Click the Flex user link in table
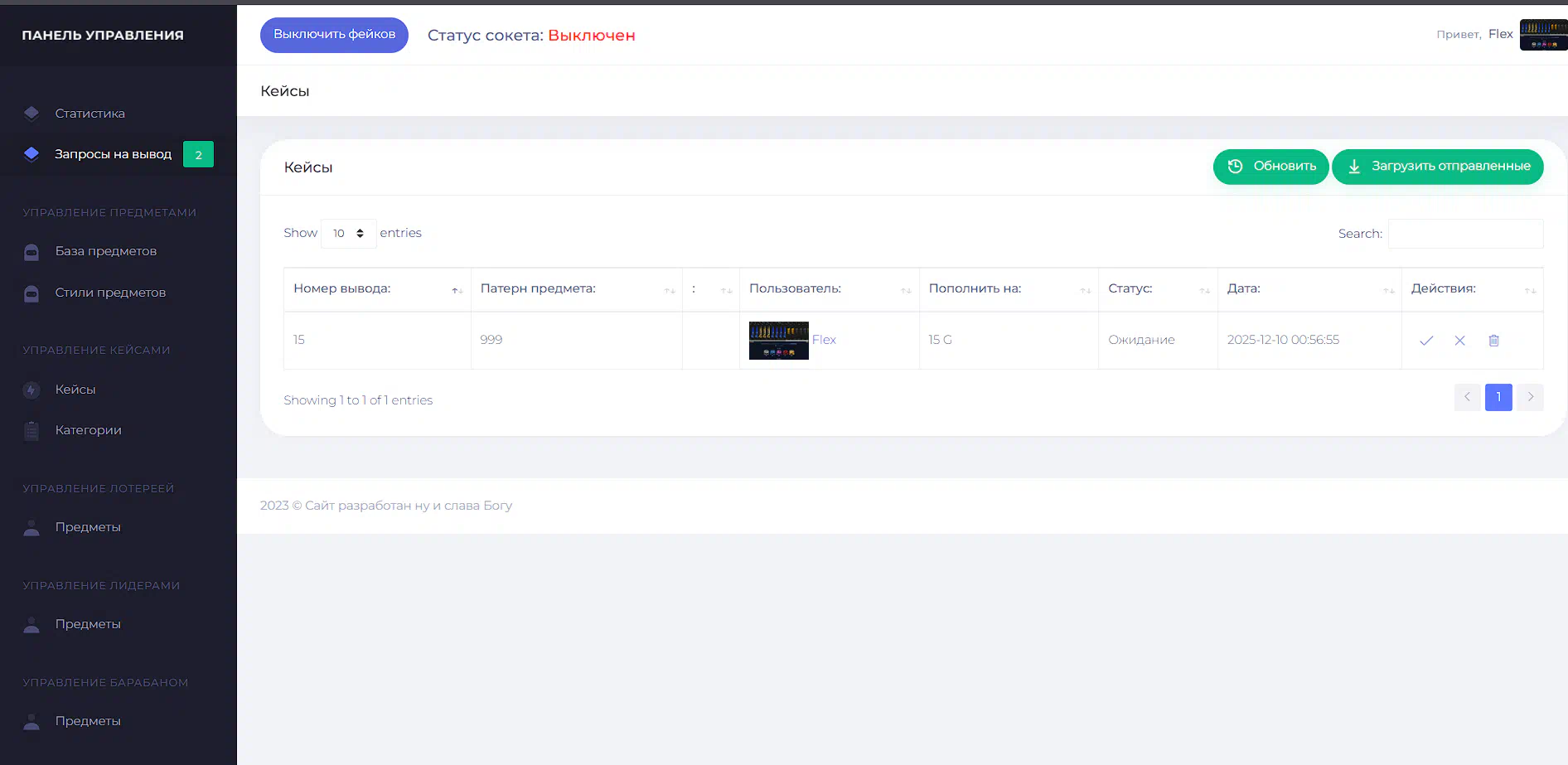Screen dimensions: 1568x765 click(x=824, y=340)
